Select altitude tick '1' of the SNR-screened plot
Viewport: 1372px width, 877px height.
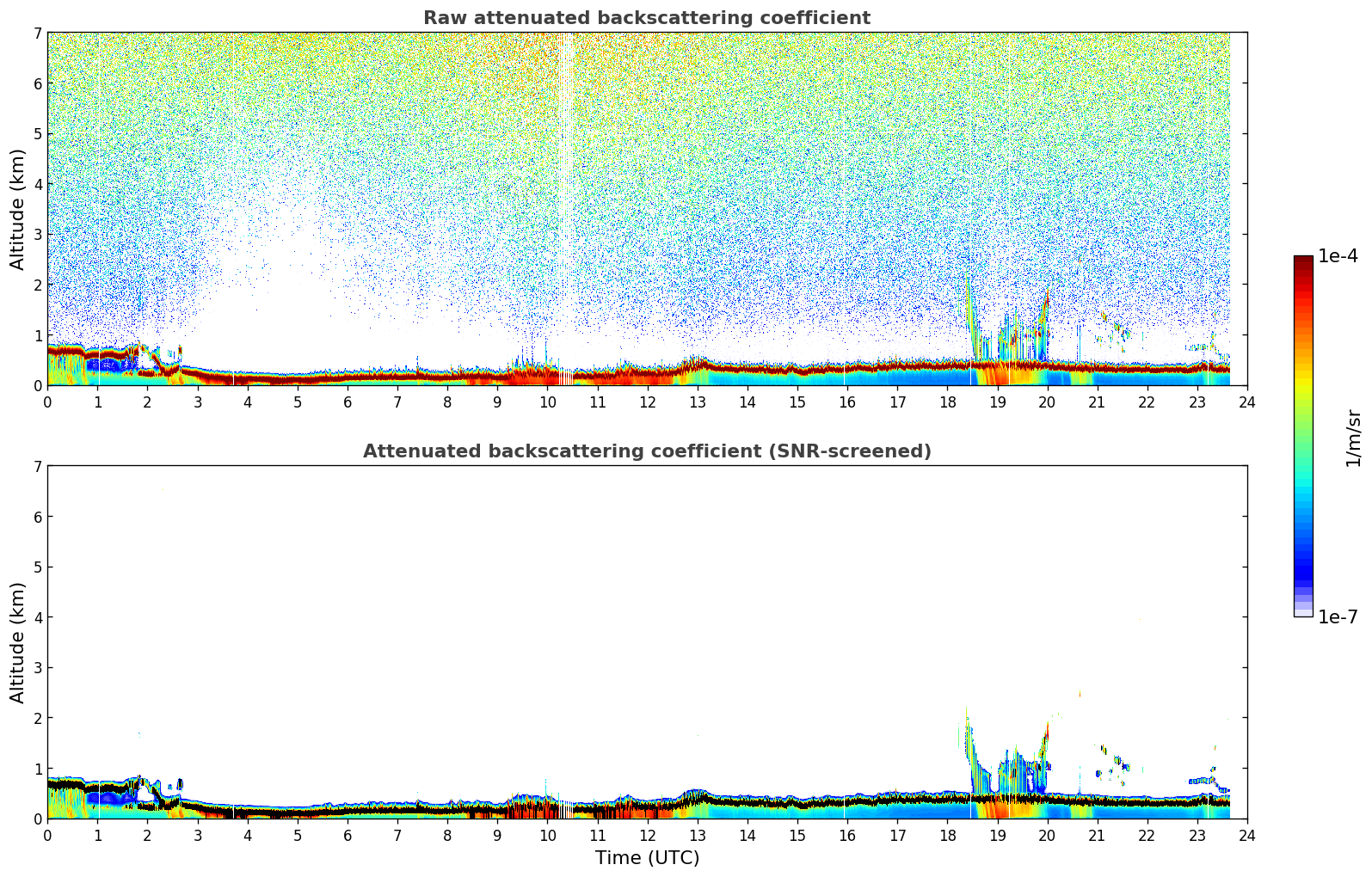pos(38,768)
